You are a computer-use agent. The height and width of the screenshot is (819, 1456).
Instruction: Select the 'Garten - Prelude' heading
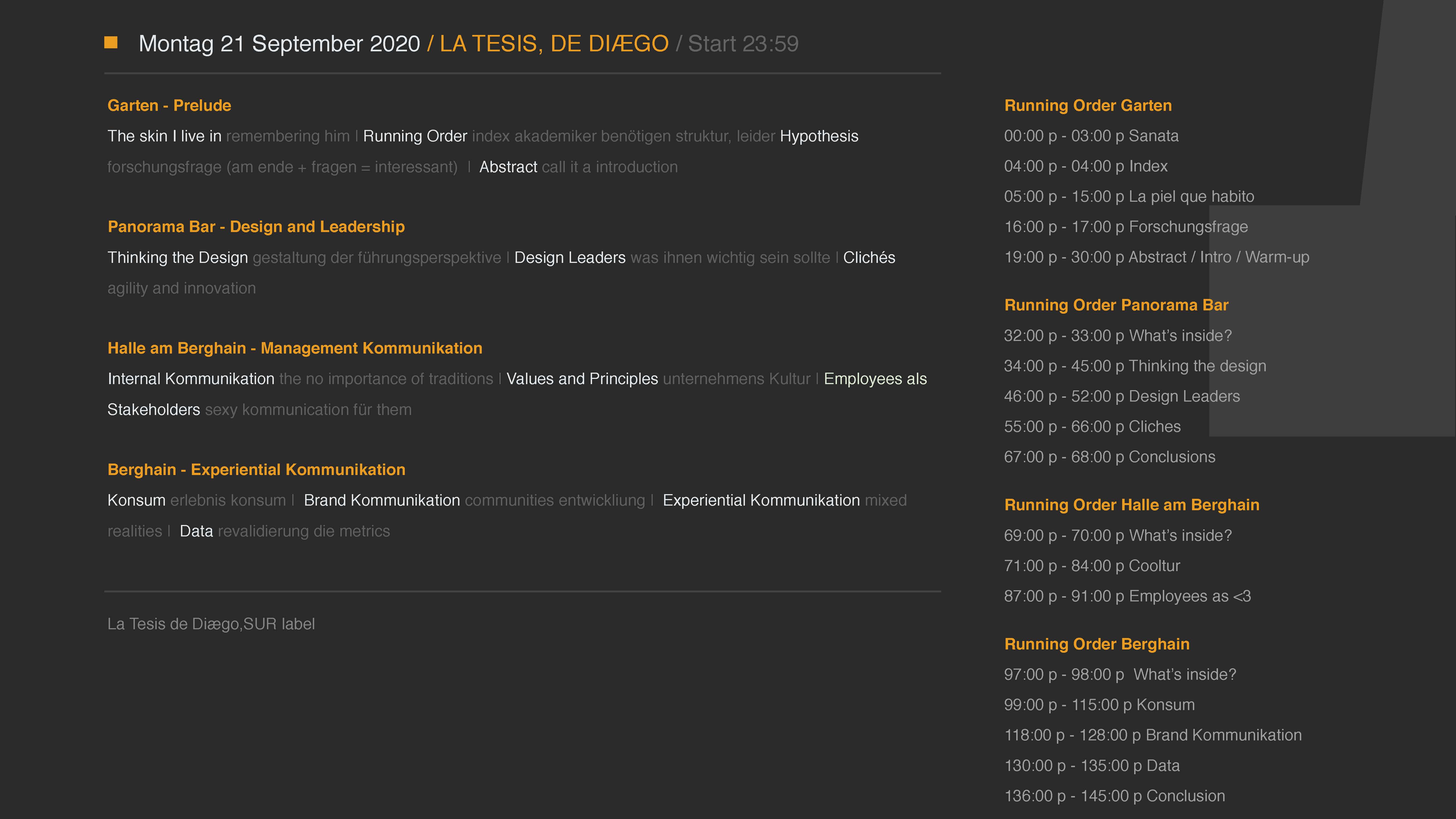170,106
